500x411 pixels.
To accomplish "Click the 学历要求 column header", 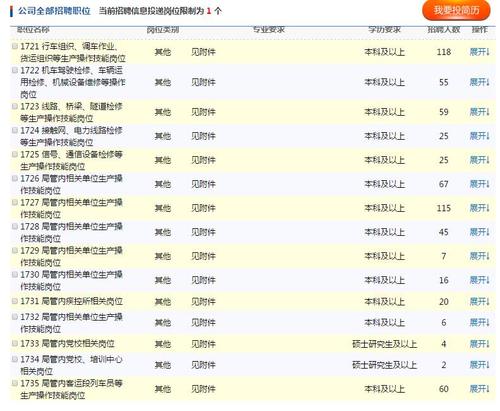I will point(384,30).
